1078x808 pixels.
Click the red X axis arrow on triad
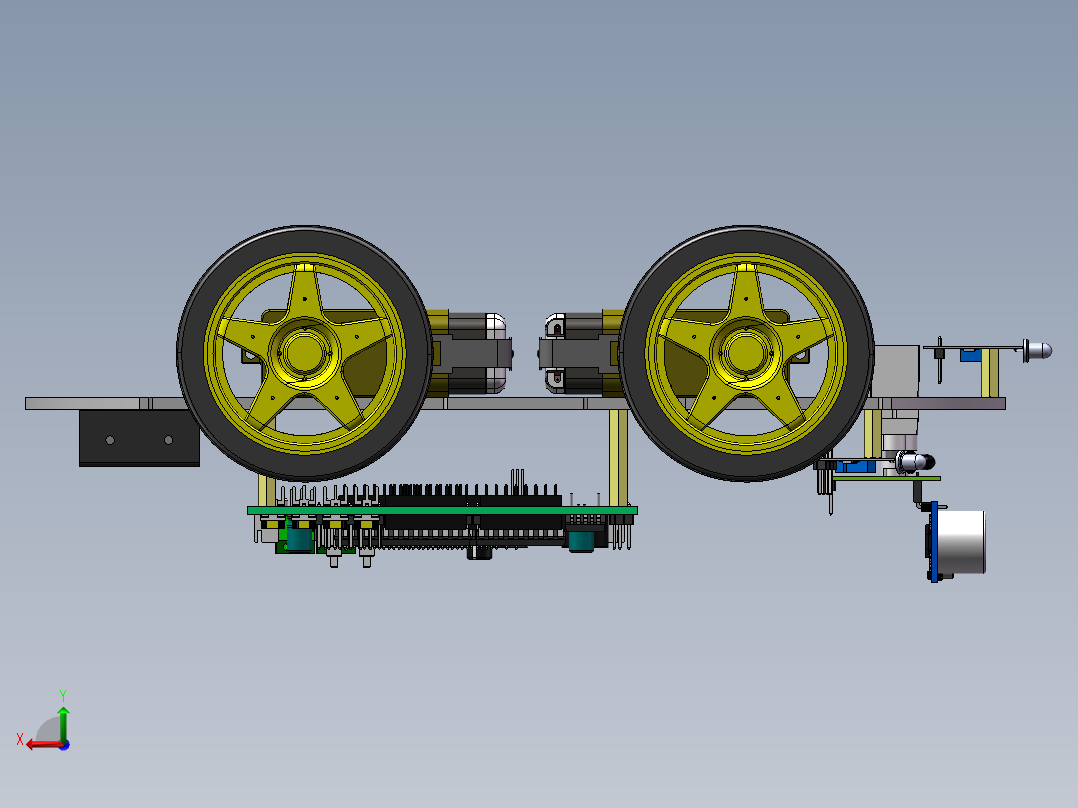pos(36,744)
